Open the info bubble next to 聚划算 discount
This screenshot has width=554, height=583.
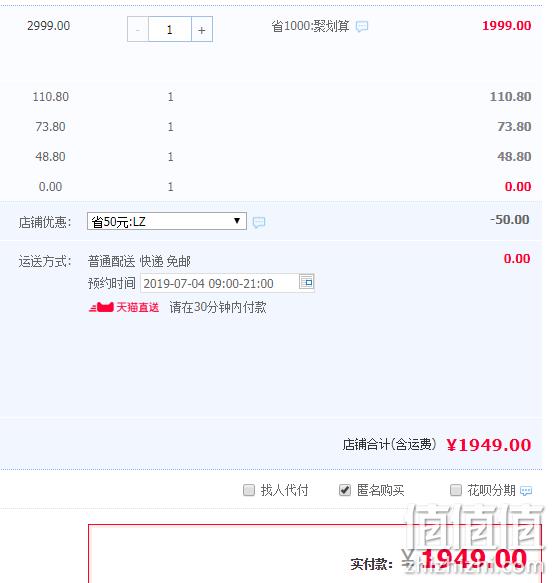pos(362,26)
